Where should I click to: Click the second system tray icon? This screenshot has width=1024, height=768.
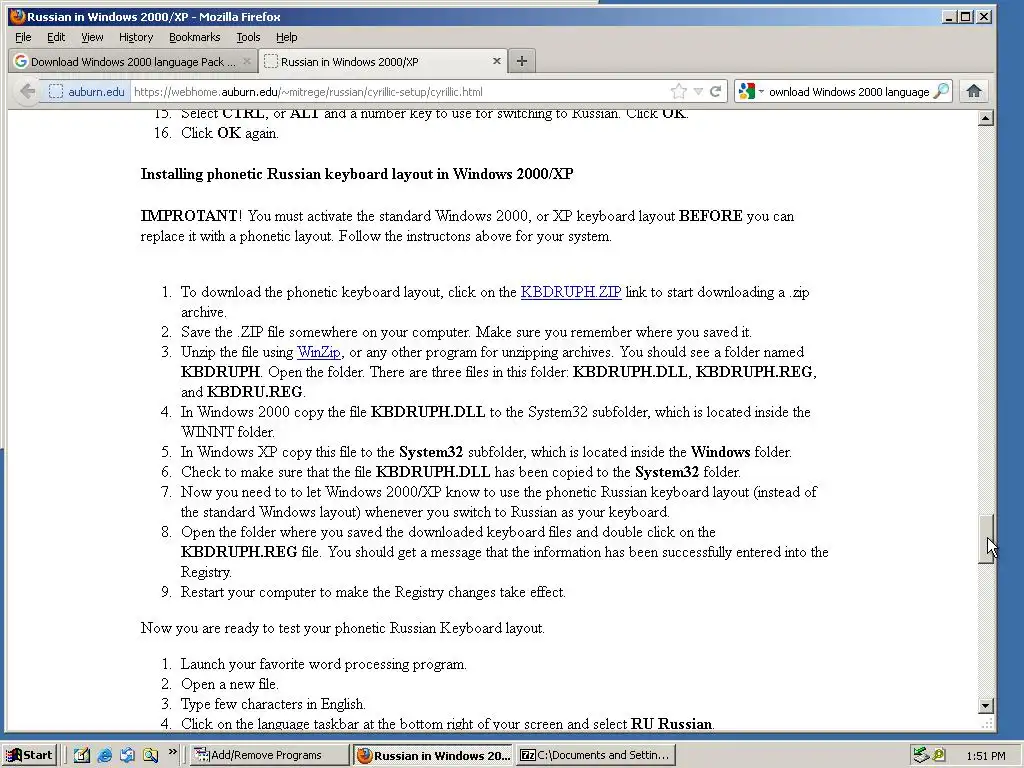click(x=939, y=755)
